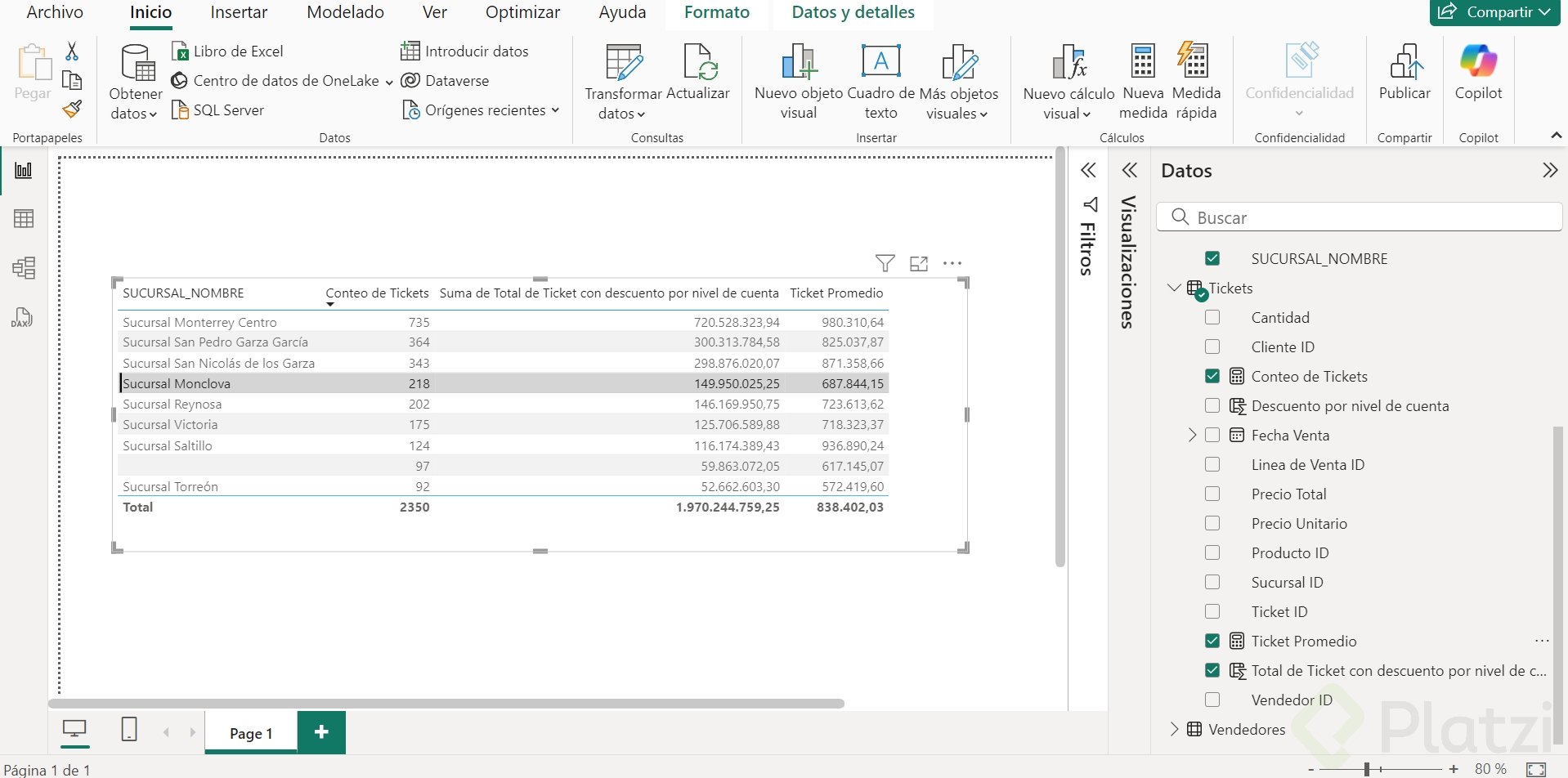Expand the Fecha Venta hierarchy

point(1192,436)
